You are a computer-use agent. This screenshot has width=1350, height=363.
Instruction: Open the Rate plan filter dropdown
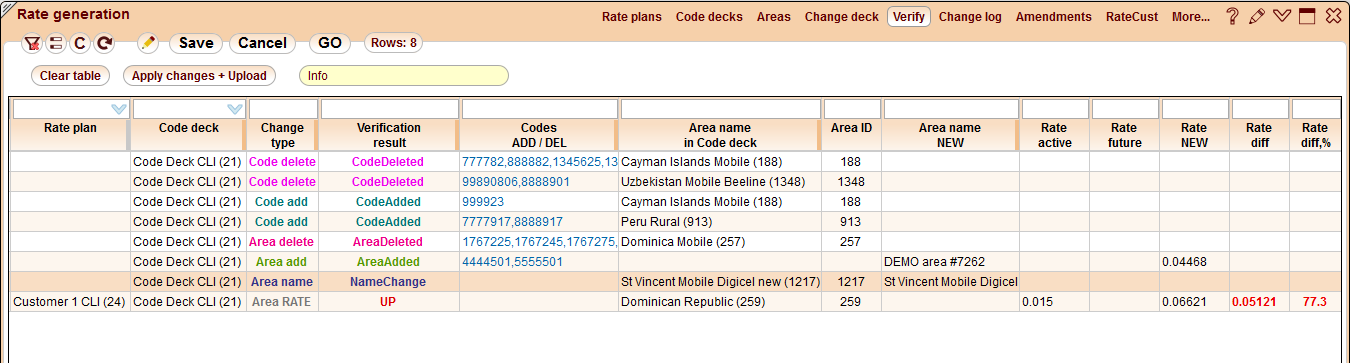[119, 109]
